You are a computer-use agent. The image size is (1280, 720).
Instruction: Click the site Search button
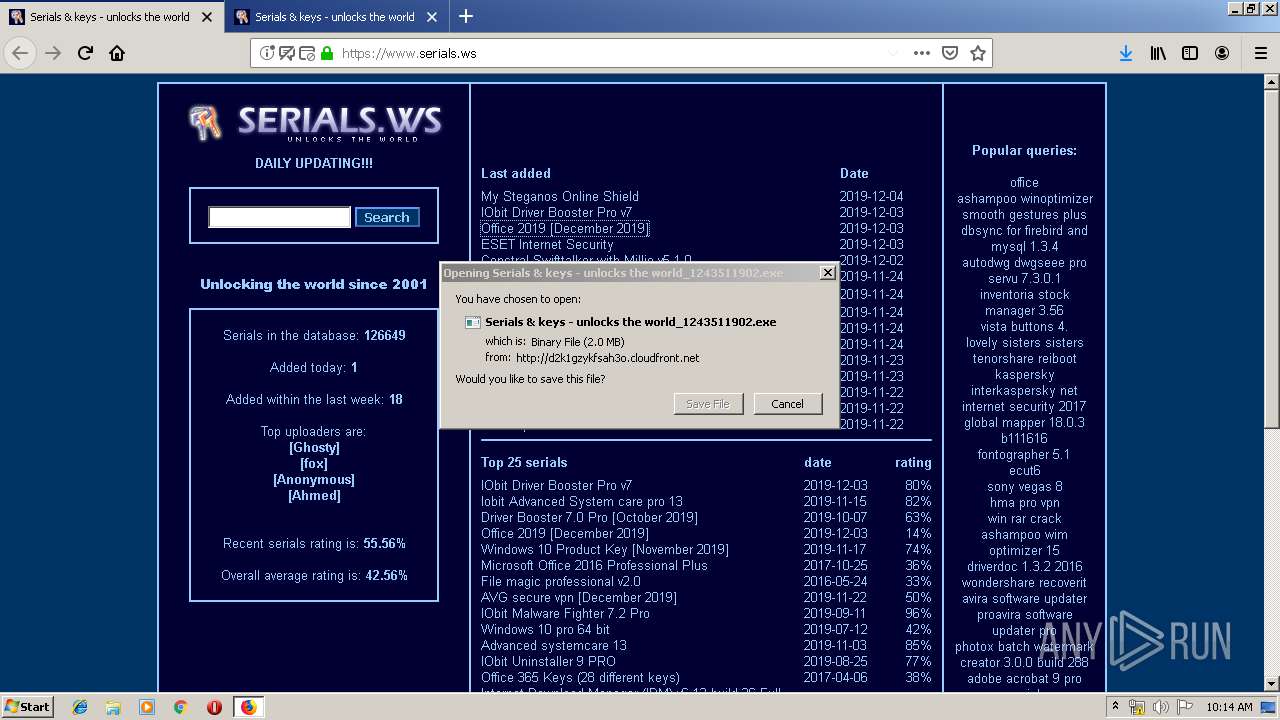click(x=387, y=217)
